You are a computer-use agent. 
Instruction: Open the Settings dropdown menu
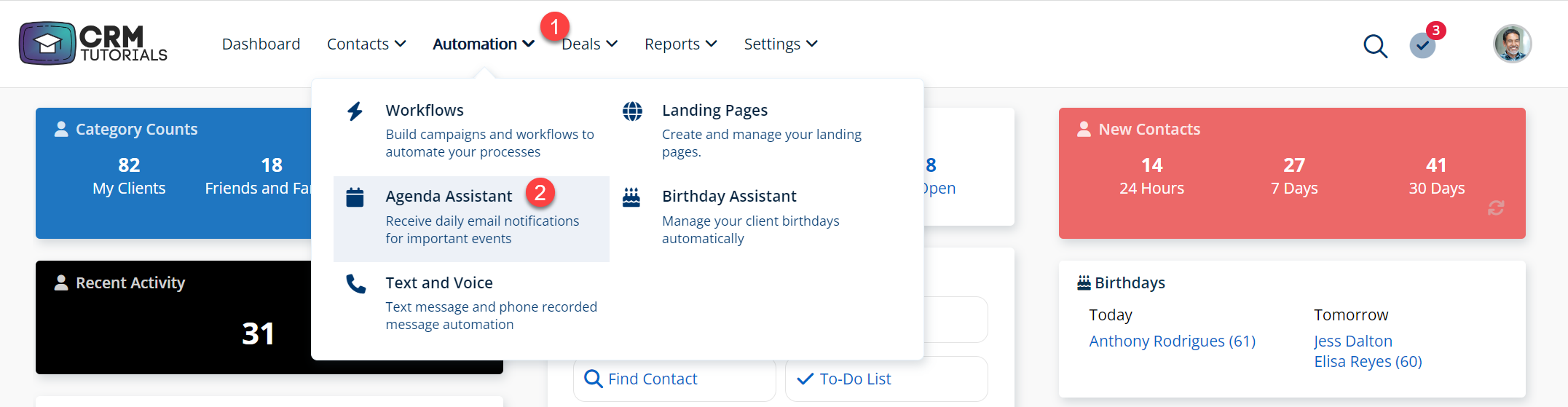pos(780,44)
